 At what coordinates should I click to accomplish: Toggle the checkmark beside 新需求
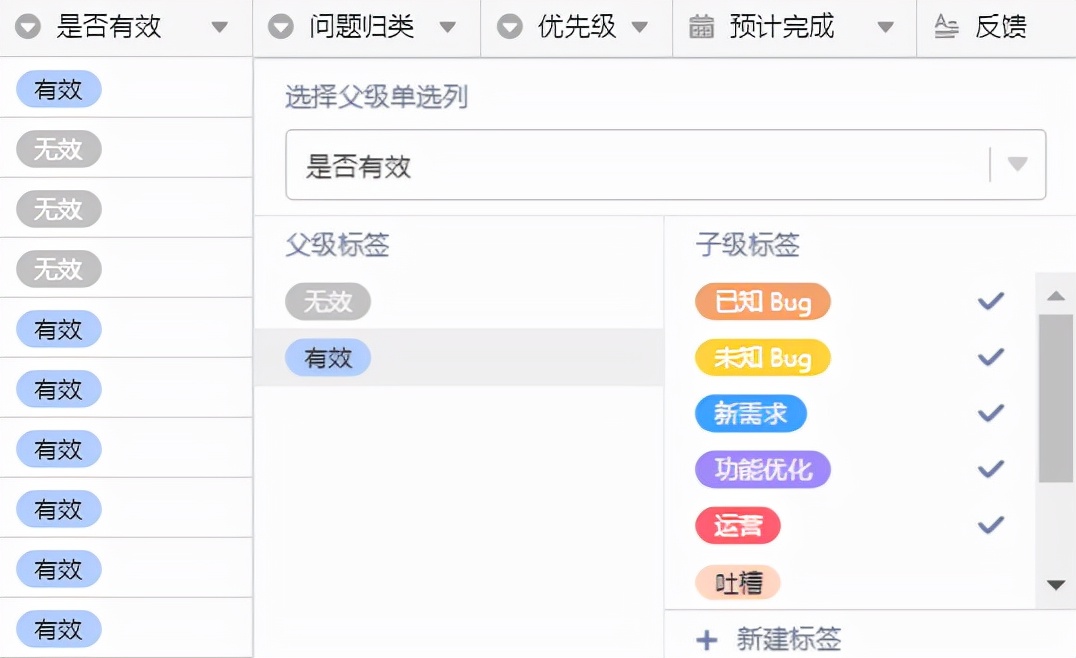tap(989, 413)
